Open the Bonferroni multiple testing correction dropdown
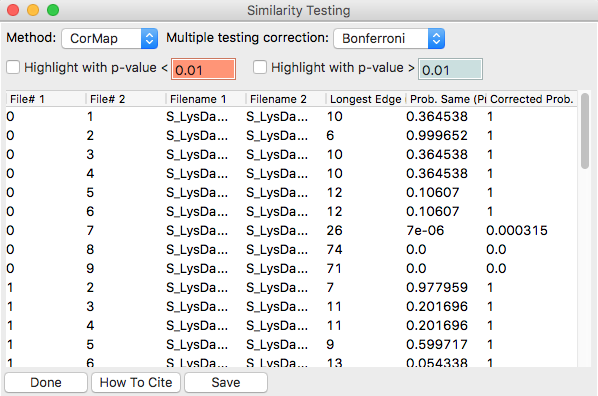The width and height of the screenshot is (598, 396). pyautogui.click(x=389, y=39)
